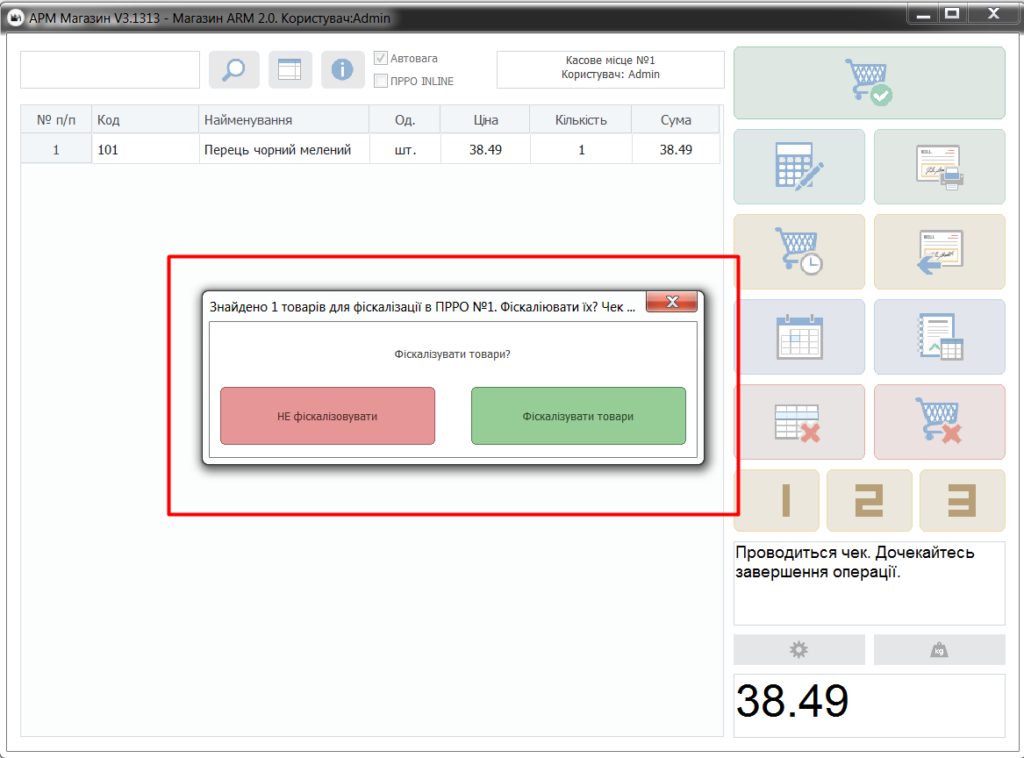Open the calculator with pencil button
1024x758 pixels.
click(x=799, y=166)
